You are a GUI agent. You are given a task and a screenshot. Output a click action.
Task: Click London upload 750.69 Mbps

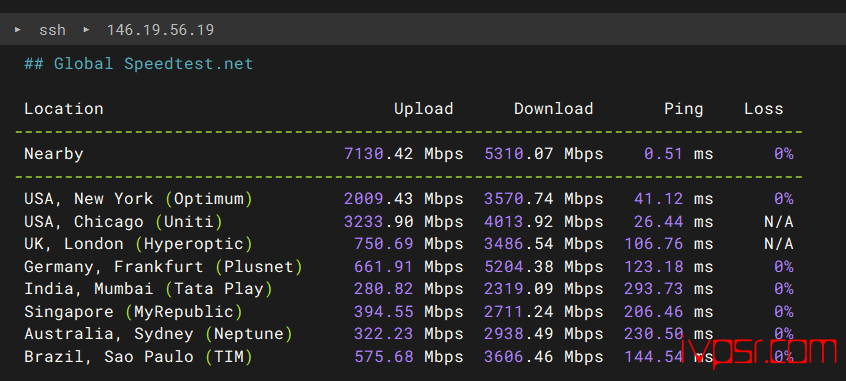[408, 244]
